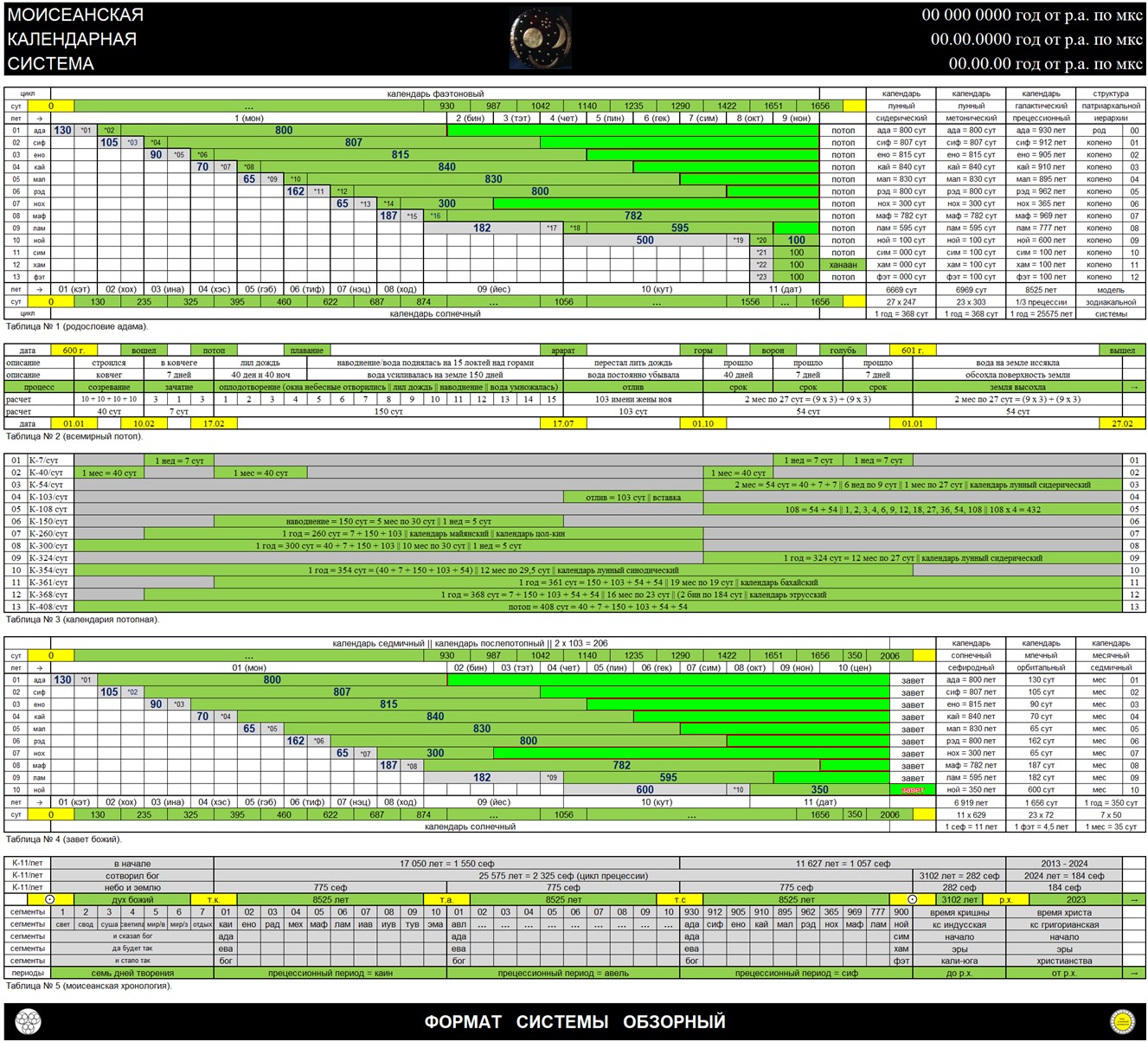Click the date line '00.00.0000 год от р.а. по мкс'
1148x1042 pixels.
(x=1036, y=39)
